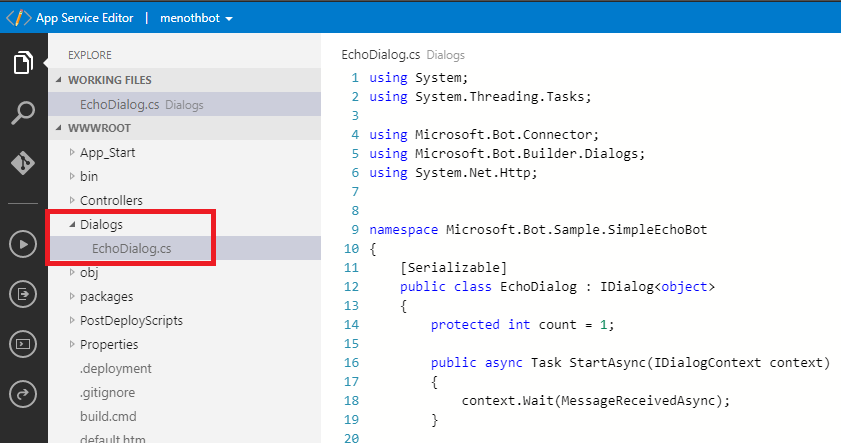The width and height of the screenshot is (841, 443).
Task: Click the EXPLORE panel heading
Action: [90, 55]
